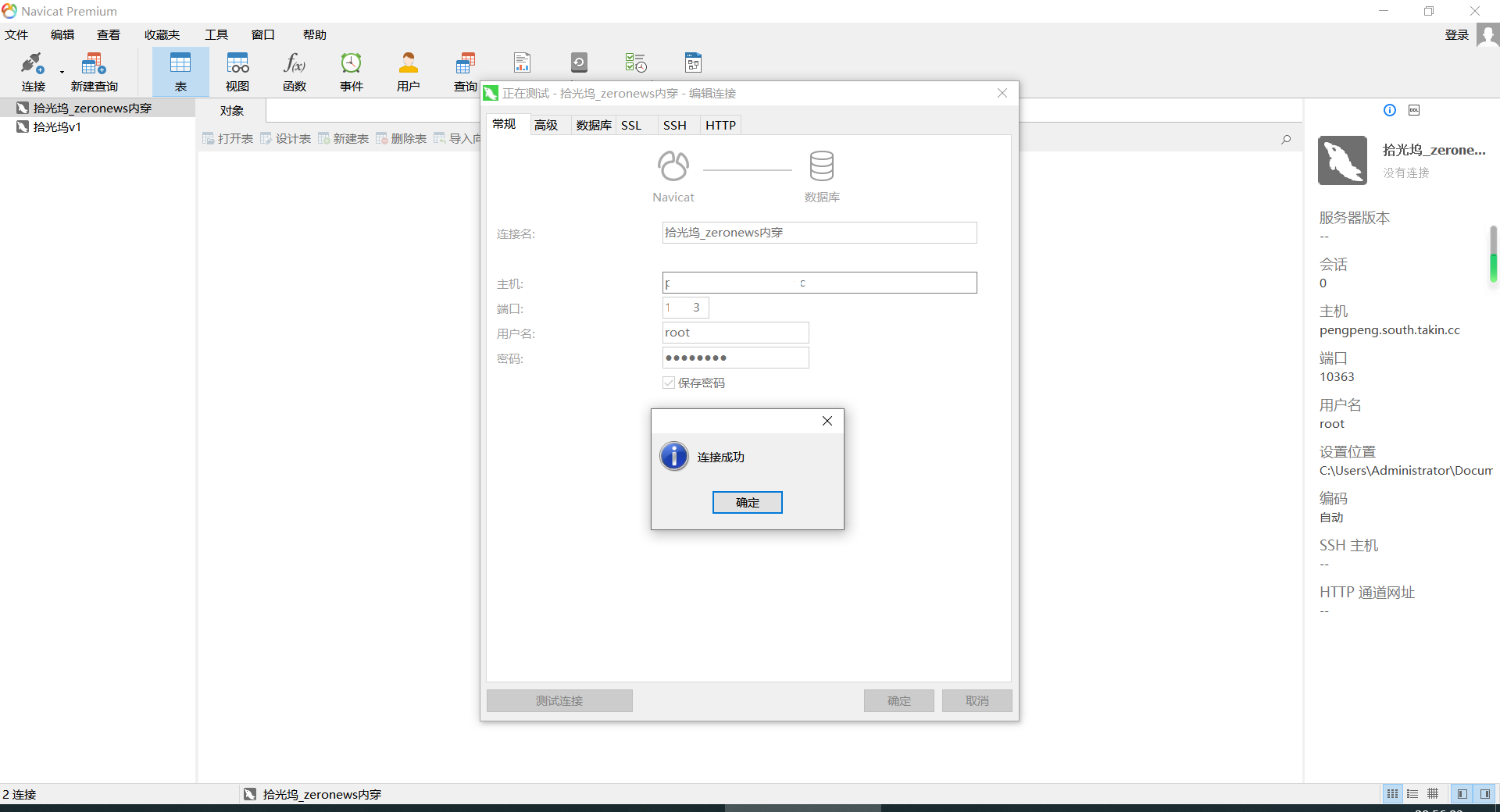The width and height of the screenshot is (1500, 812).
Task: Click the status bar connection 拾光坞_zeronews内穿
Action: click(x=313, y=794)
